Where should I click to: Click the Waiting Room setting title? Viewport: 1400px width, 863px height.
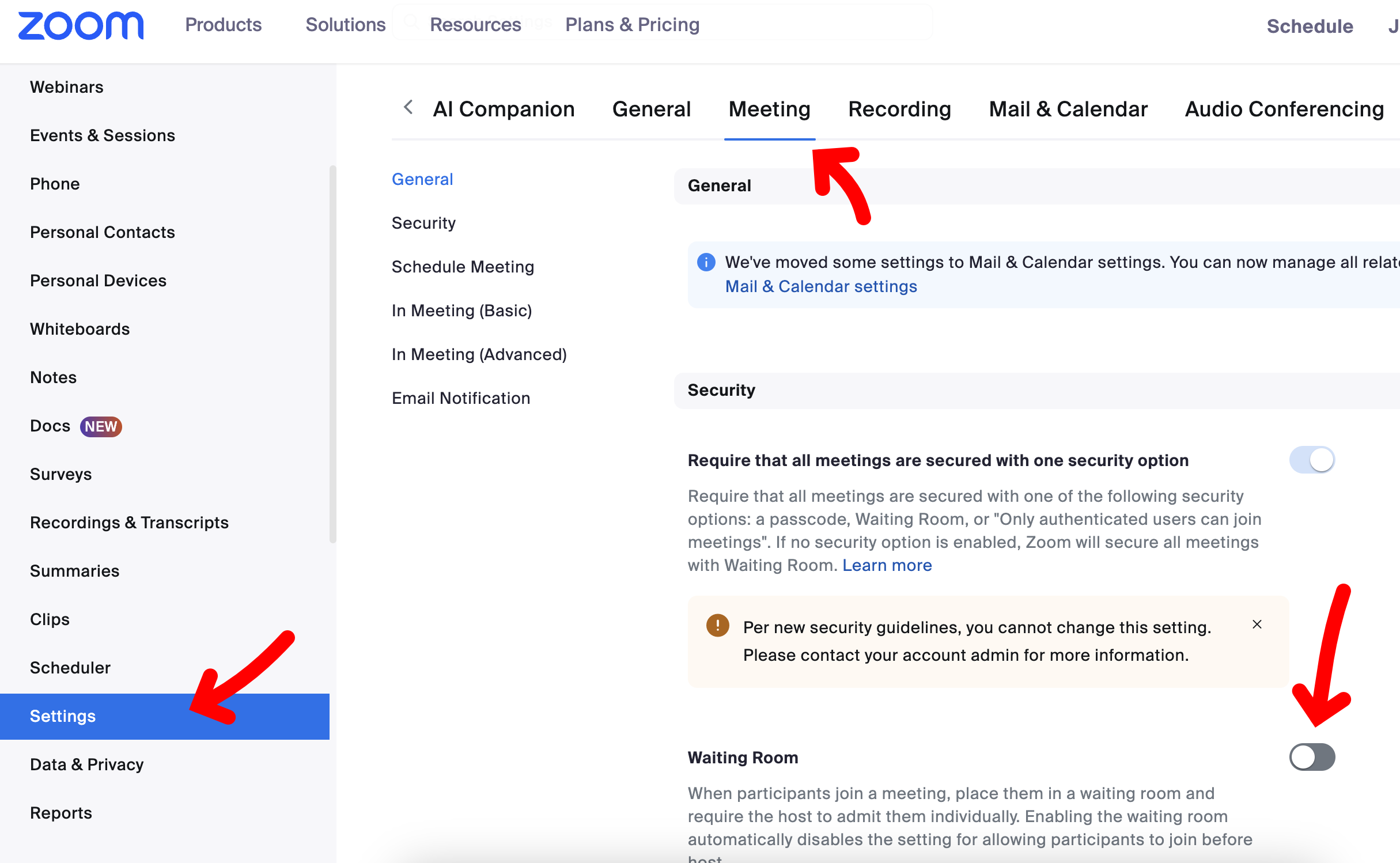coord(743,758)
